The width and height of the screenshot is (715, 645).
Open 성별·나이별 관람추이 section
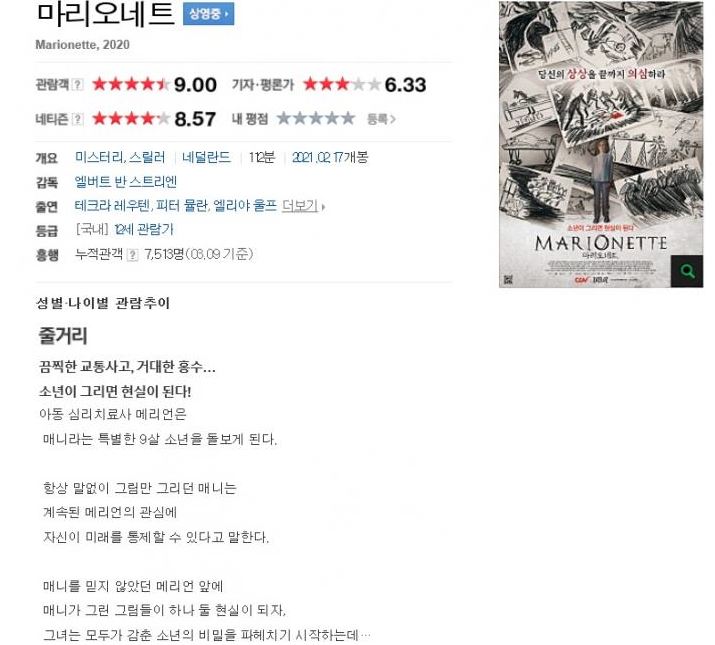tap(103, 303)
